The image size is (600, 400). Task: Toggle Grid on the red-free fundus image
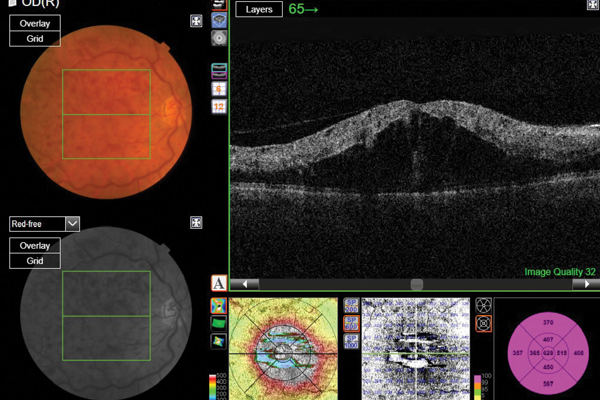click(x=35, y=261)
